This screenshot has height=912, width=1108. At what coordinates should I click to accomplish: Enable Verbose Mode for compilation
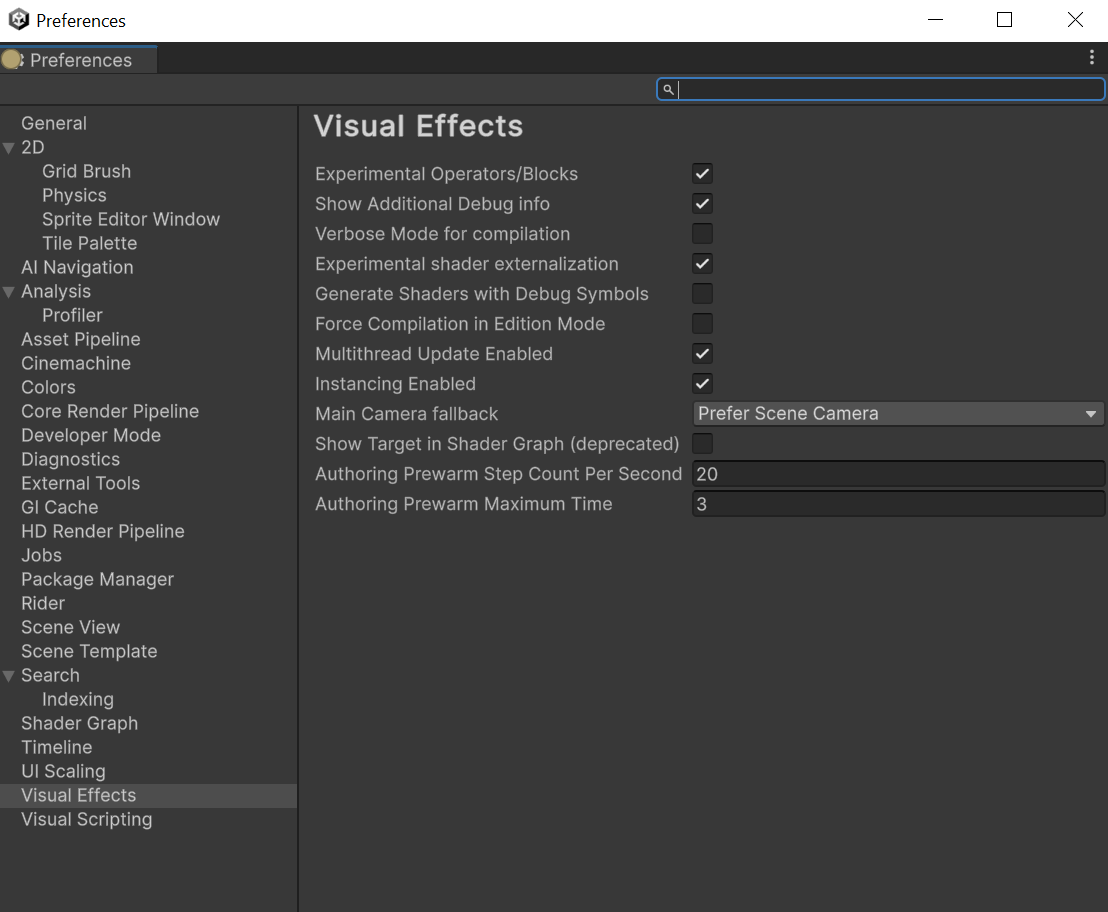(703, 234)
